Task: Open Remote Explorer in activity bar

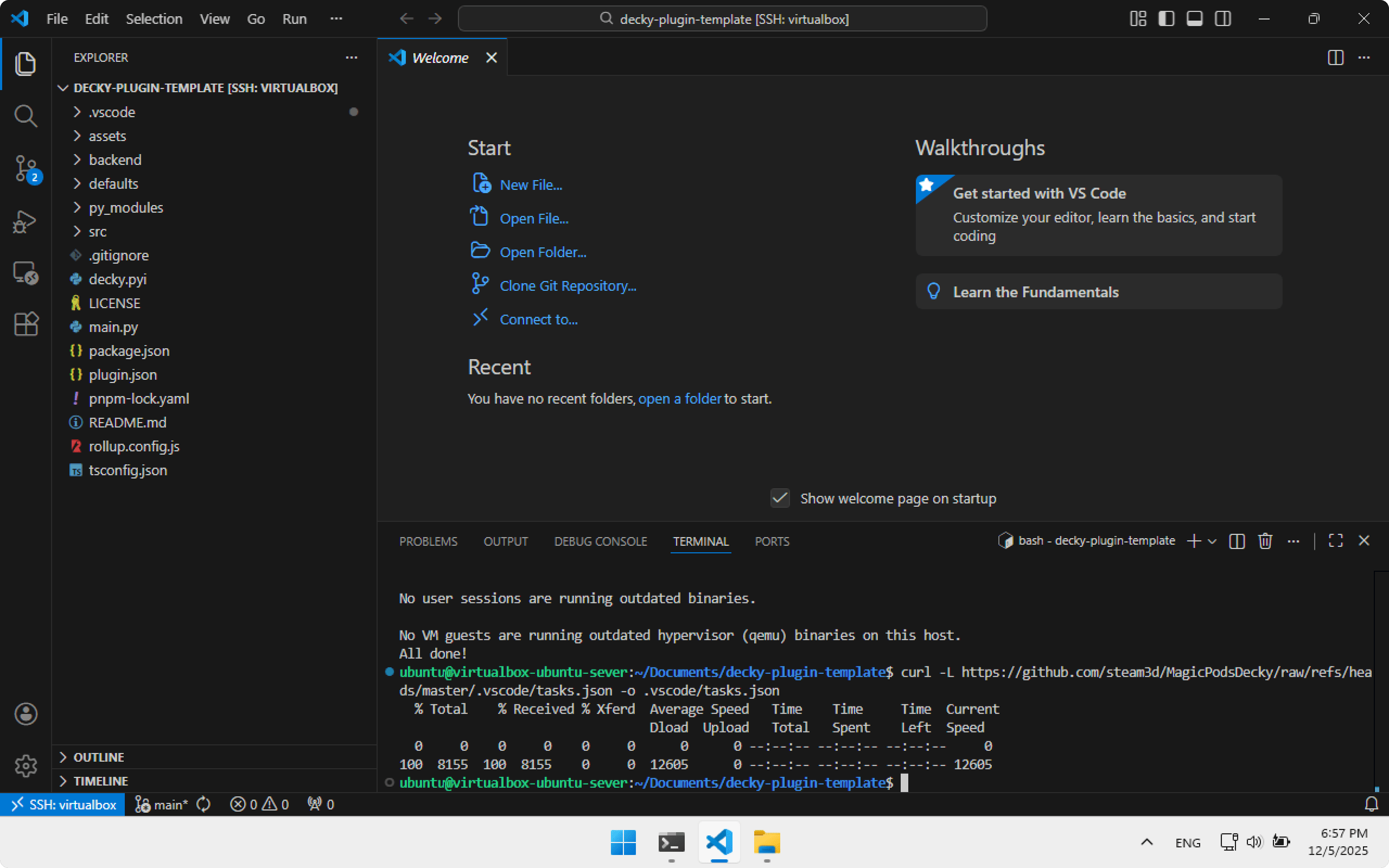Action: pos(26,273)
